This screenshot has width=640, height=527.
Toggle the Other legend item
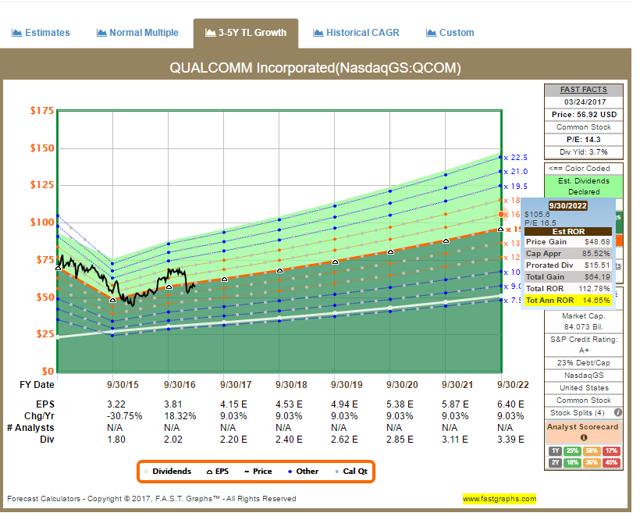pyautogui.click(x=303, y=471)
